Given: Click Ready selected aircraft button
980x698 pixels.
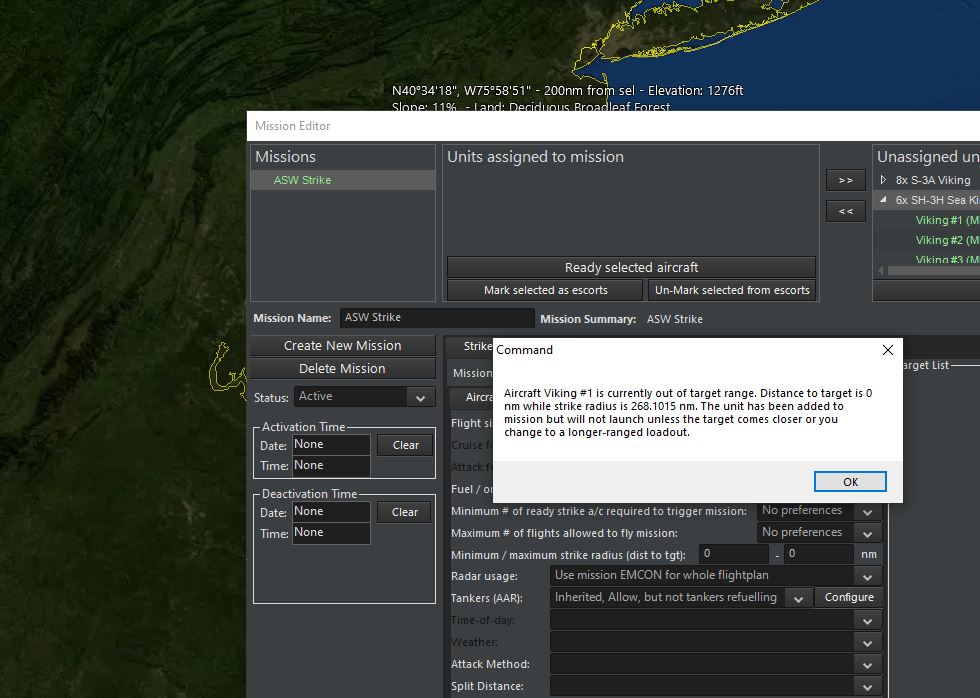Looking at the screenshot, I should 631,267.
